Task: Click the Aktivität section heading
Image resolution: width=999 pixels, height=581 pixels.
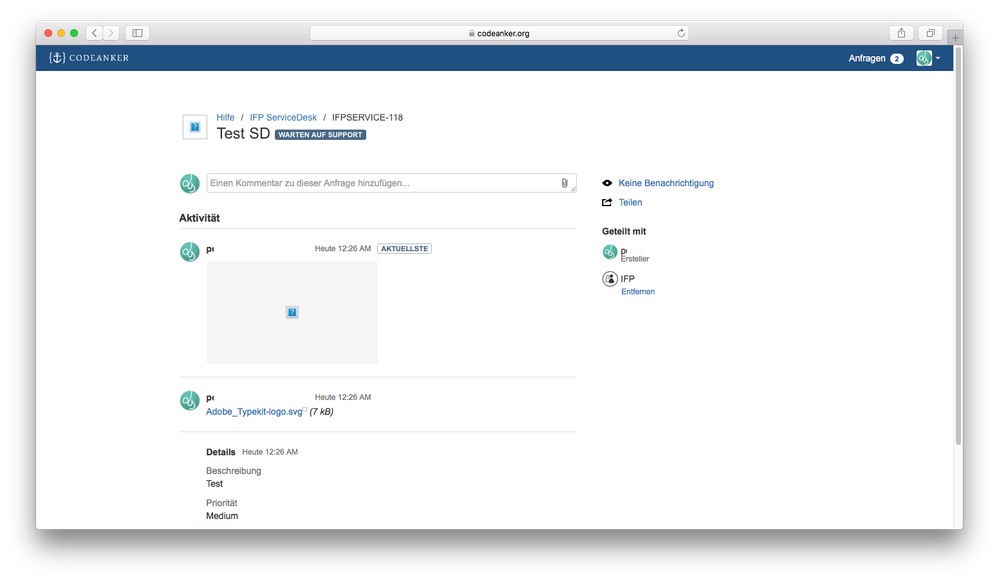Action: (199, 218)
